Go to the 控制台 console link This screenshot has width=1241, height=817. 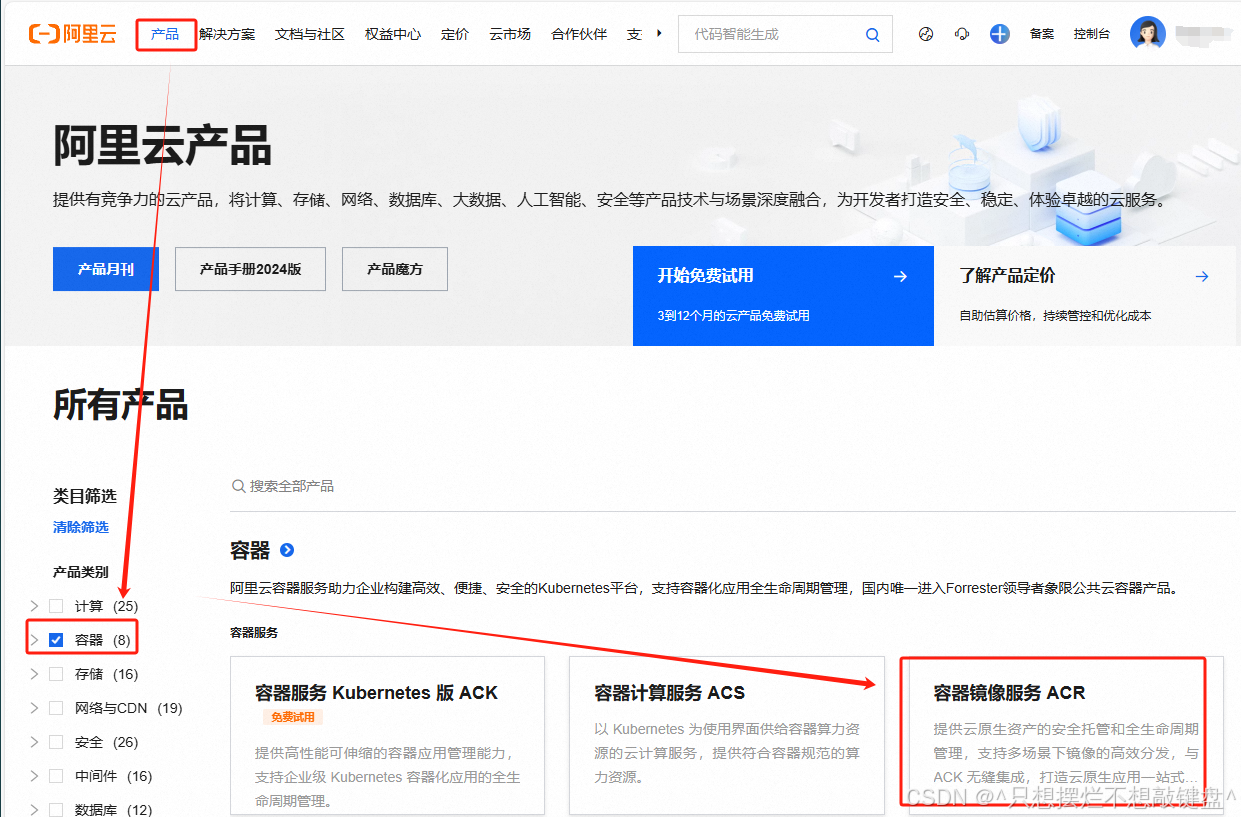[x=1092, y=34]
